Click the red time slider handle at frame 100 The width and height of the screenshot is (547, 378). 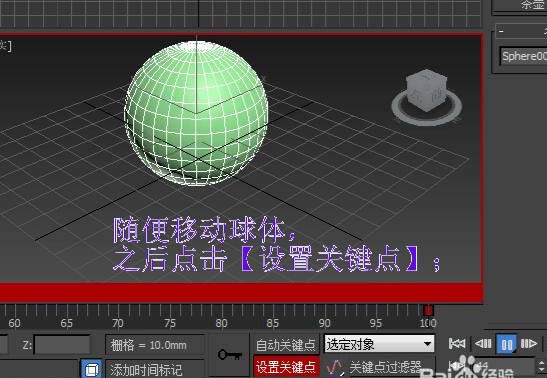[x=428, y=310]
